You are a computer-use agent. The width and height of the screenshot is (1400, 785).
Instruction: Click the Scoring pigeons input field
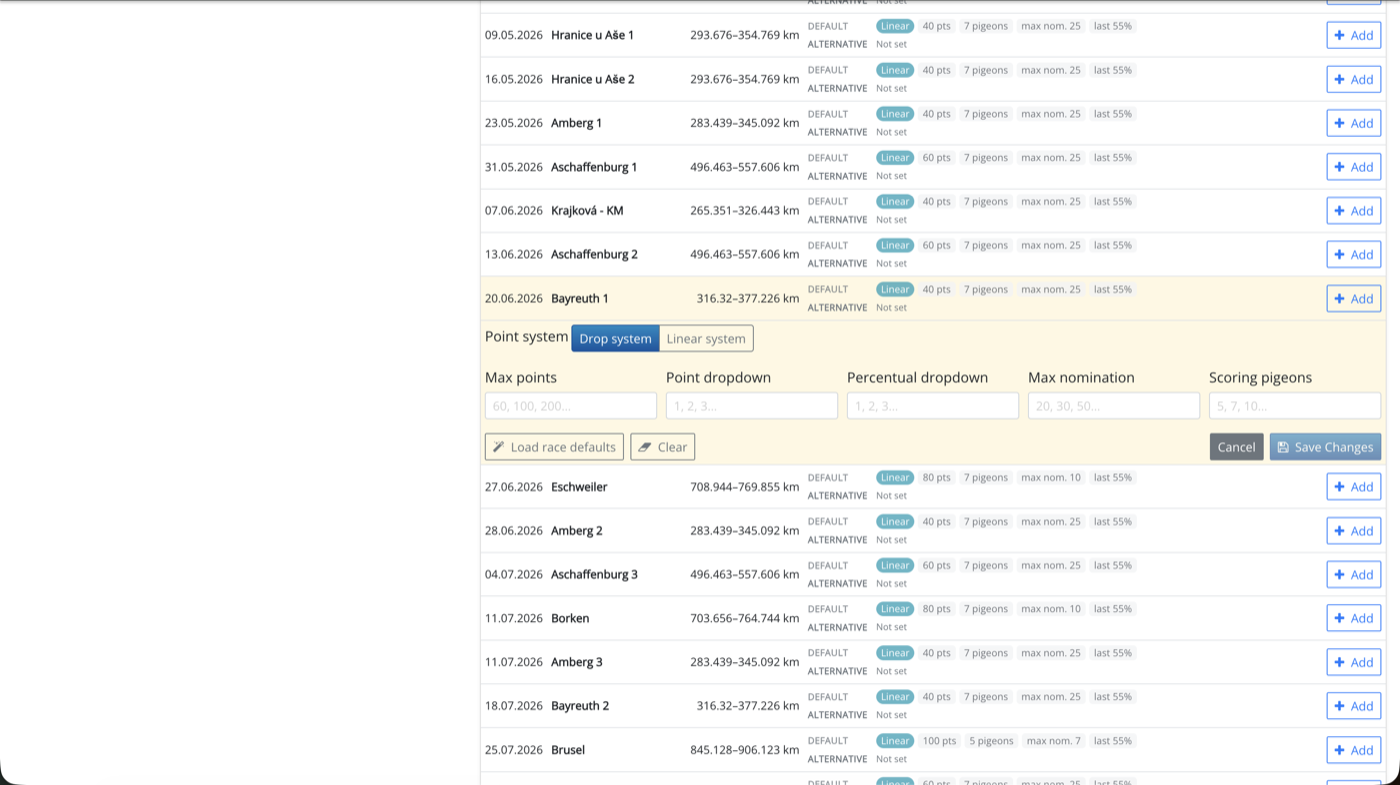coord(1295,405)
